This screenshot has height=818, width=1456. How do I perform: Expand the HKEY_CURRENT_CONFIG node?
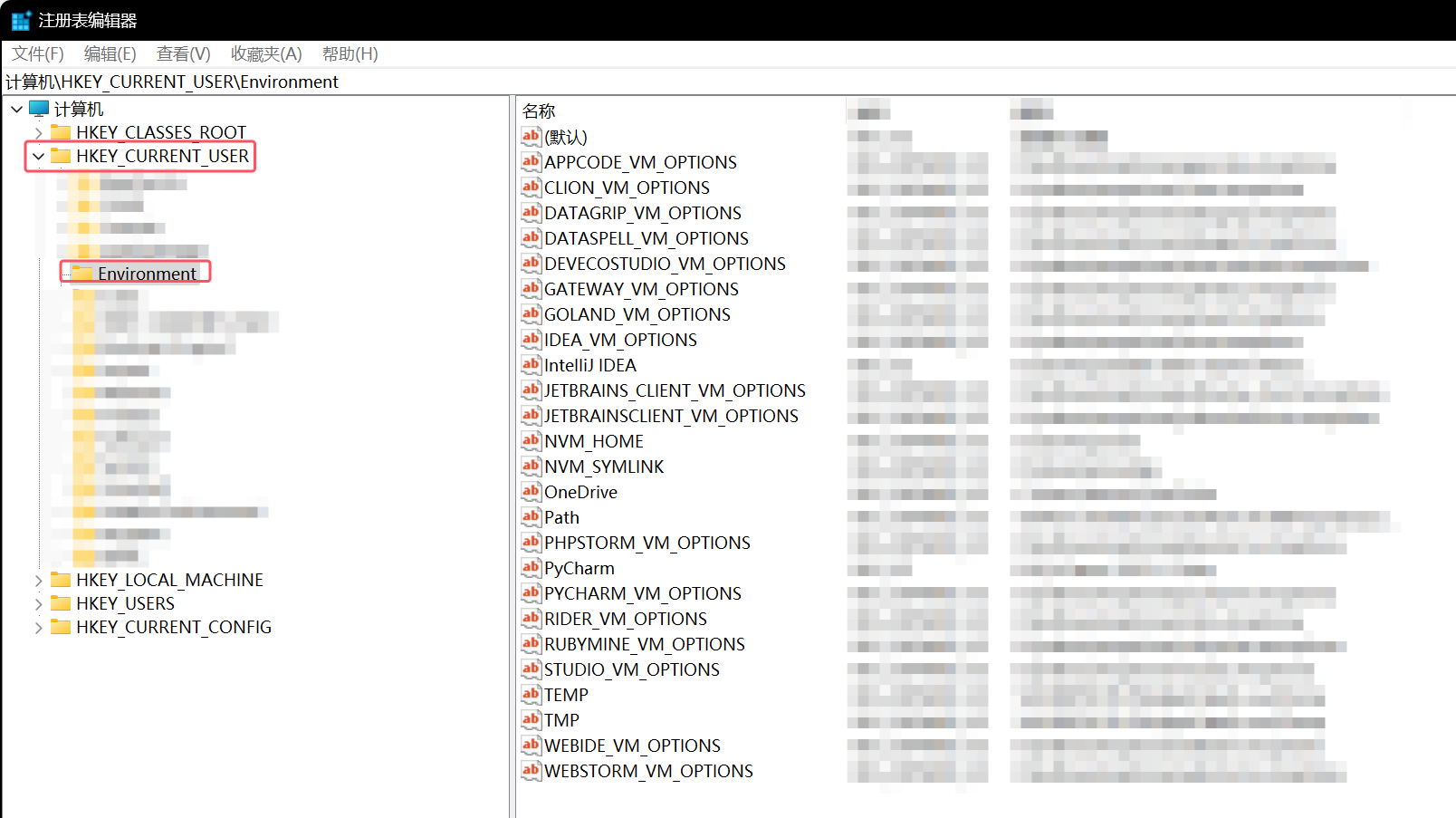tap(38, 628)
